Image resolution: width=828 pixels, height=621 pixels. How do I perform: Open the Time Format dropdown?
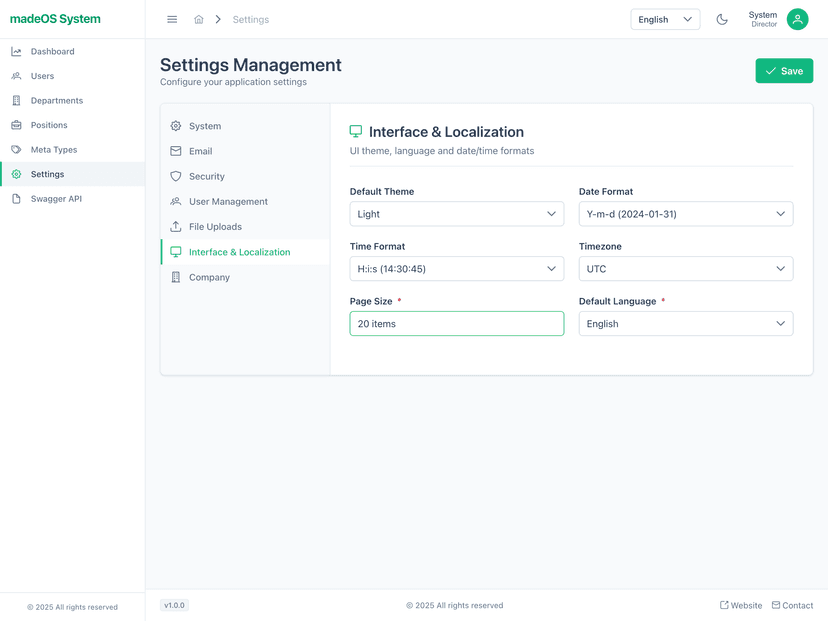coord(457,269)
